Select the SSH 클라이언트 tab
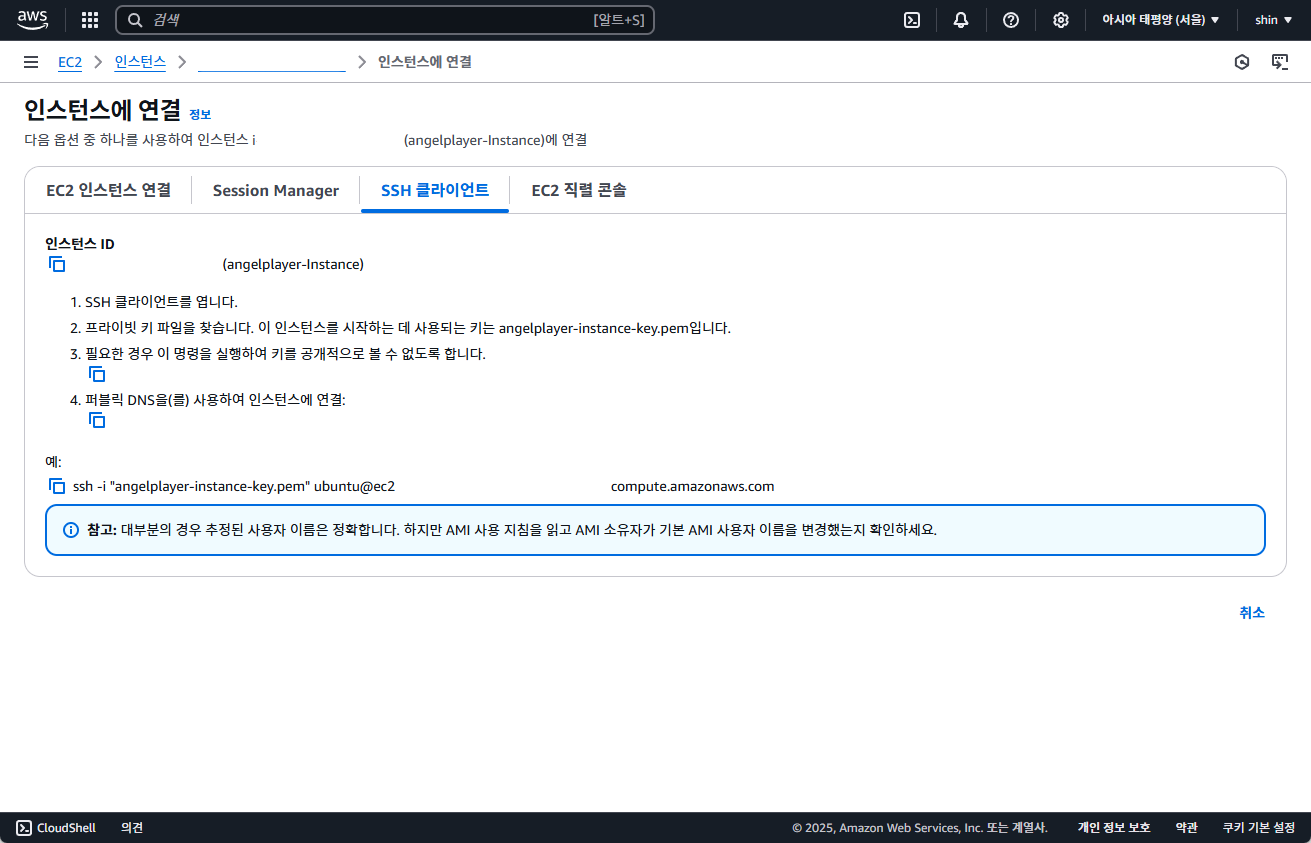The image size is (1311, 843). [x=435, y=190]
